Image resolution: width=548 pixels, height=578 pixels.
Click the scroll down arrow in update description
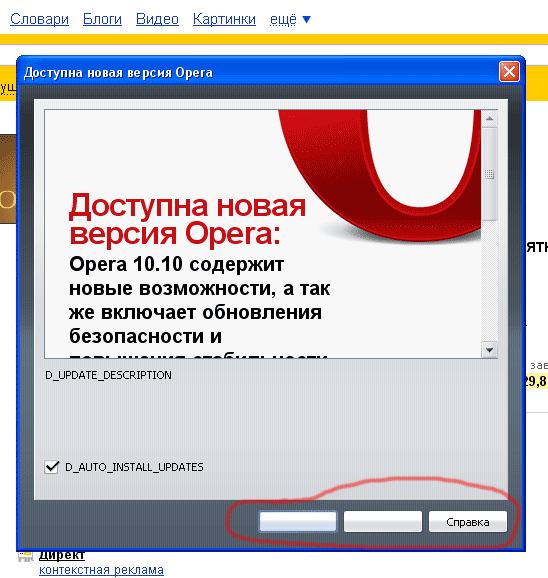click(489, 350)
